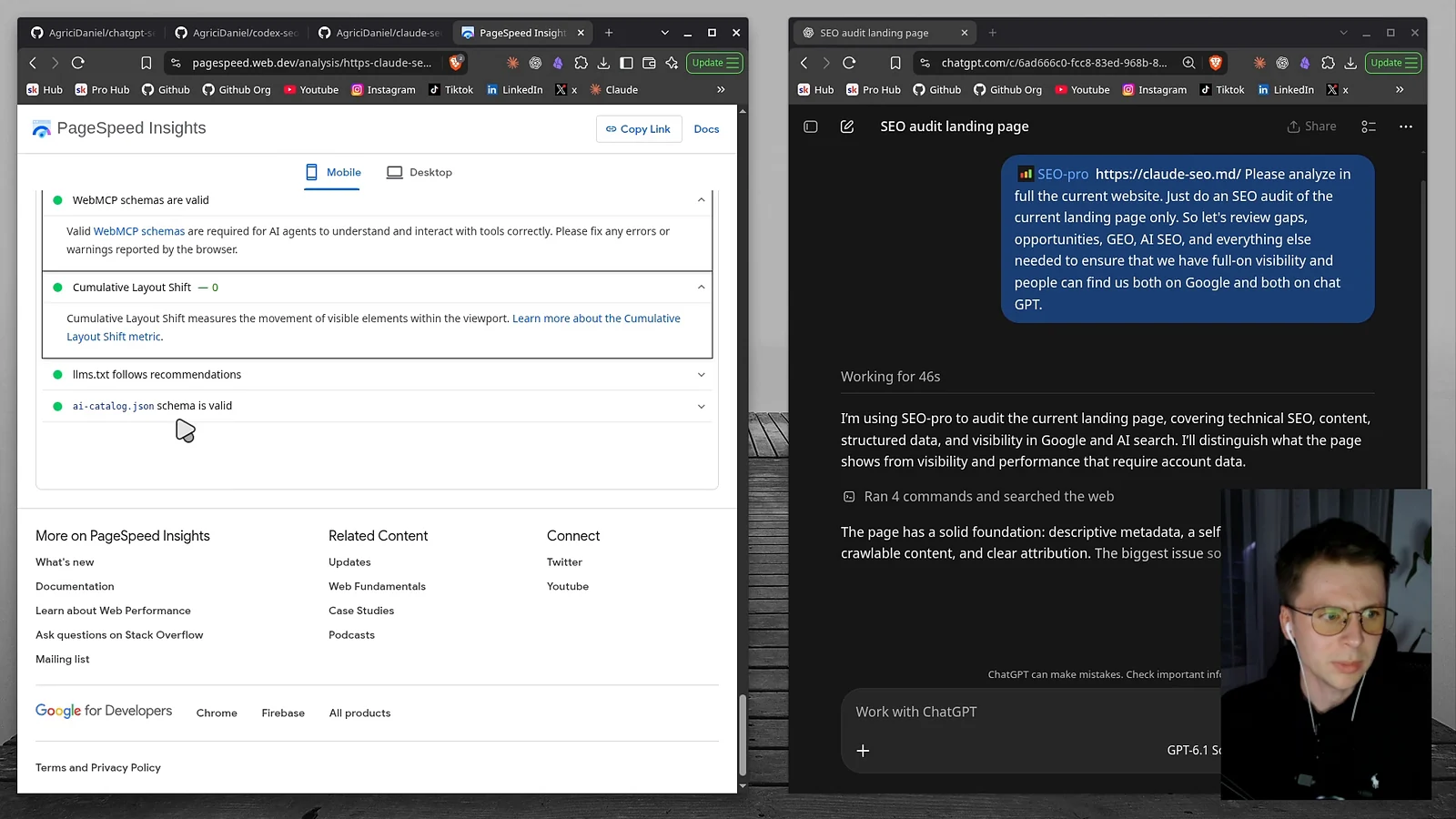Click the zoom magnifier in the ChatGPT address bar
This screenshot has width=1456, height=819.
click(x=1188, y=63)
